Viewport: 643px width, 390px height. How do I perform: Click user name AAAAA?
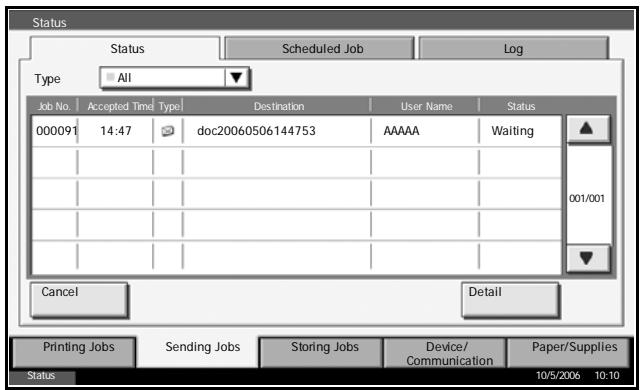[x=401, y=131]
